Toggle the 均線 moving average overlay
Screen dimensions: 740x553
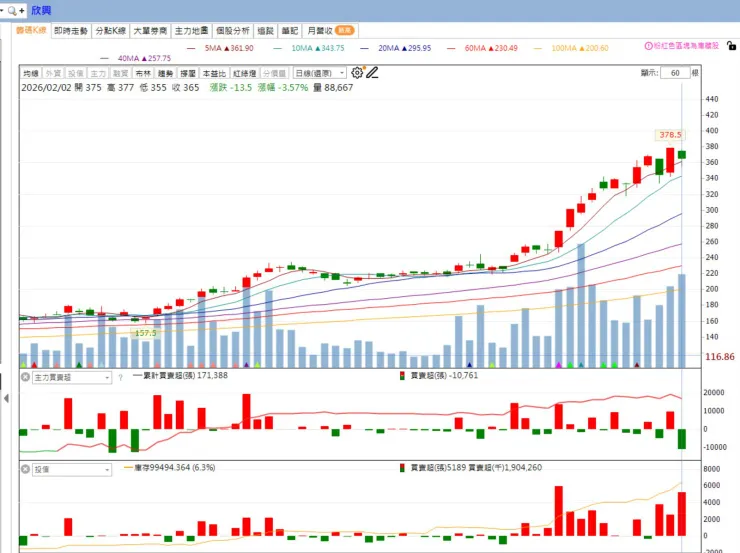(x=31, y=73)
